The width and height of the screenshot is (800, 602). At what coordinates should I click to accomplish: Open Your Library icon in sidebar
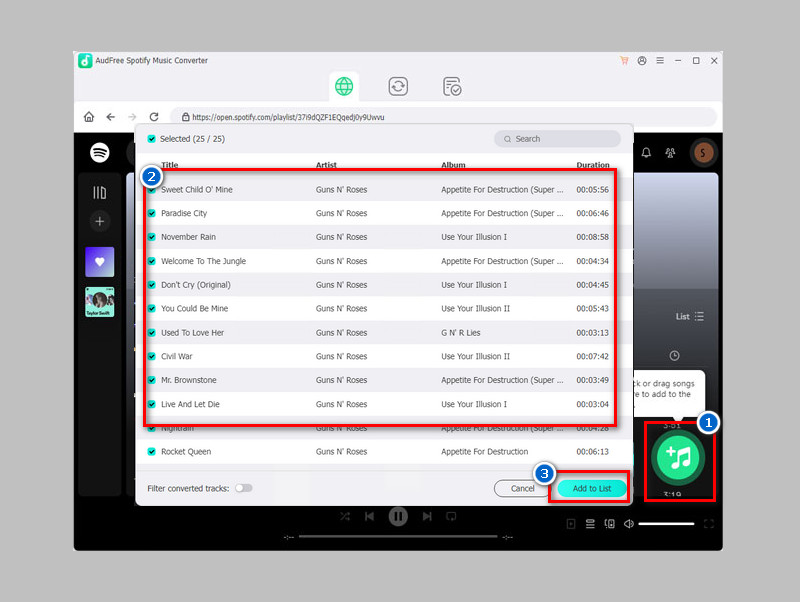(99, 192)
